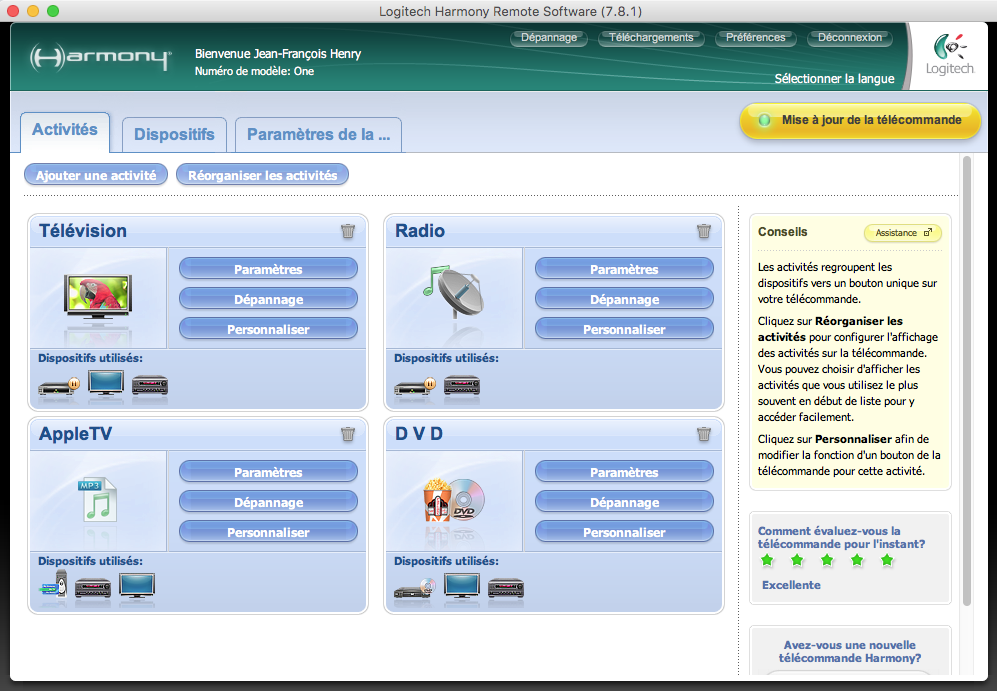Image resolution: width=997 pixels, height=691 pixels.
Task: Open Dépannage for the AppleTV activity
Action: point(268,502)
